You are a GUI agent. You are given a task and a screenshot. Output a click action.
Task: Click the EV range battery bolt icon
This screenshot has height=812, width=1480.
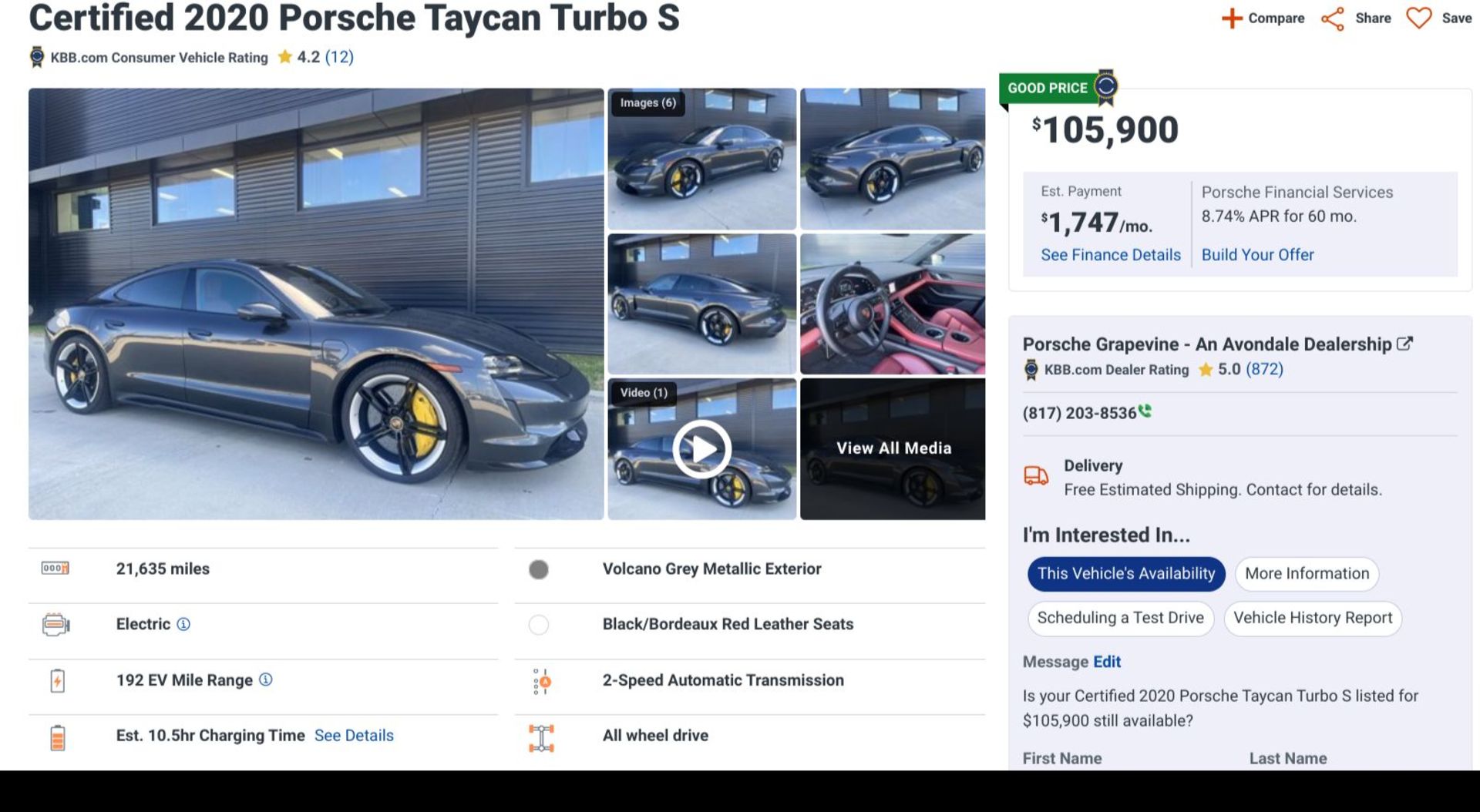(x=57, y=680)
